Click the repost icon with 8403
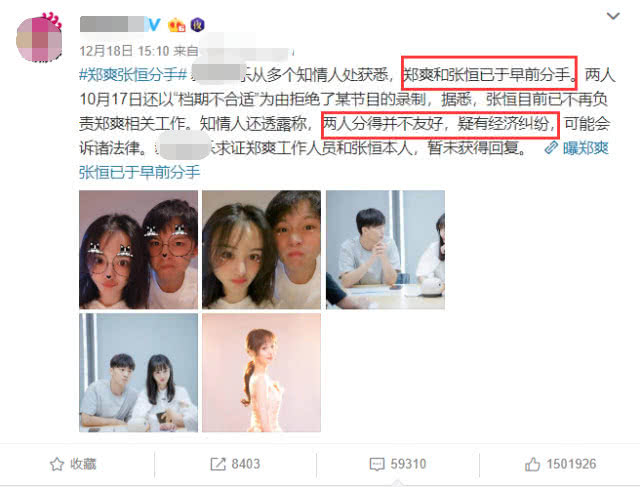Image resolution: width=640 pixels, height=487 pixels. tap(218, 464)
